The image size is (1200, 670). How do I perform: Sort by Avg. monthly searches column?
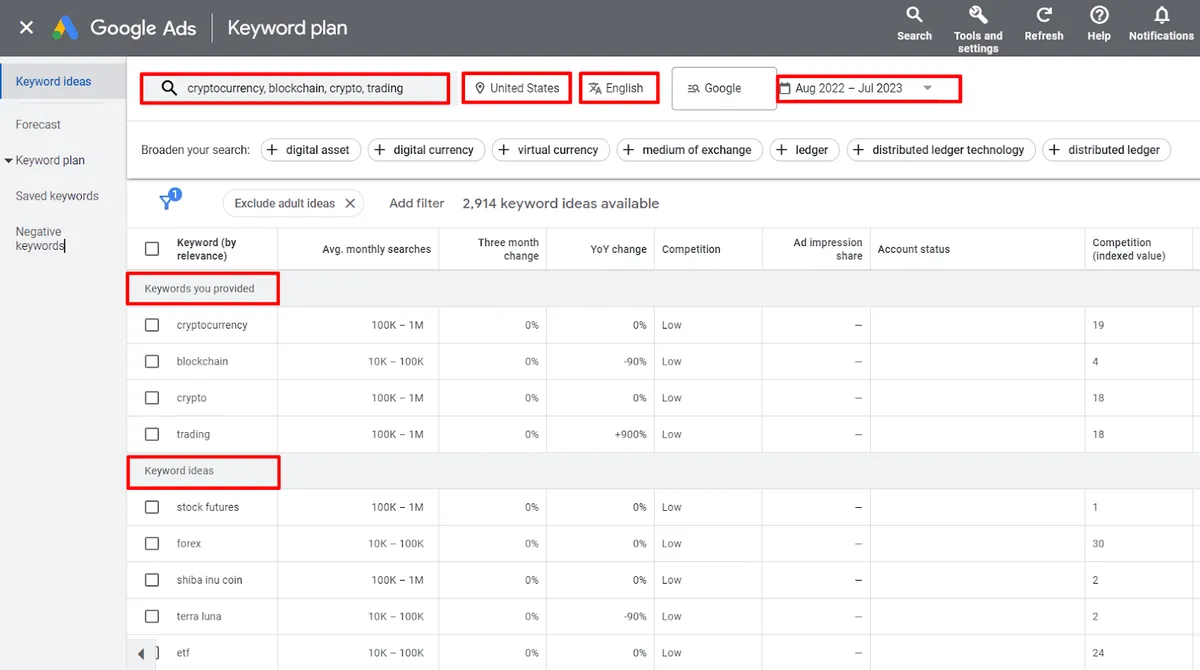(x=377, y=249)
